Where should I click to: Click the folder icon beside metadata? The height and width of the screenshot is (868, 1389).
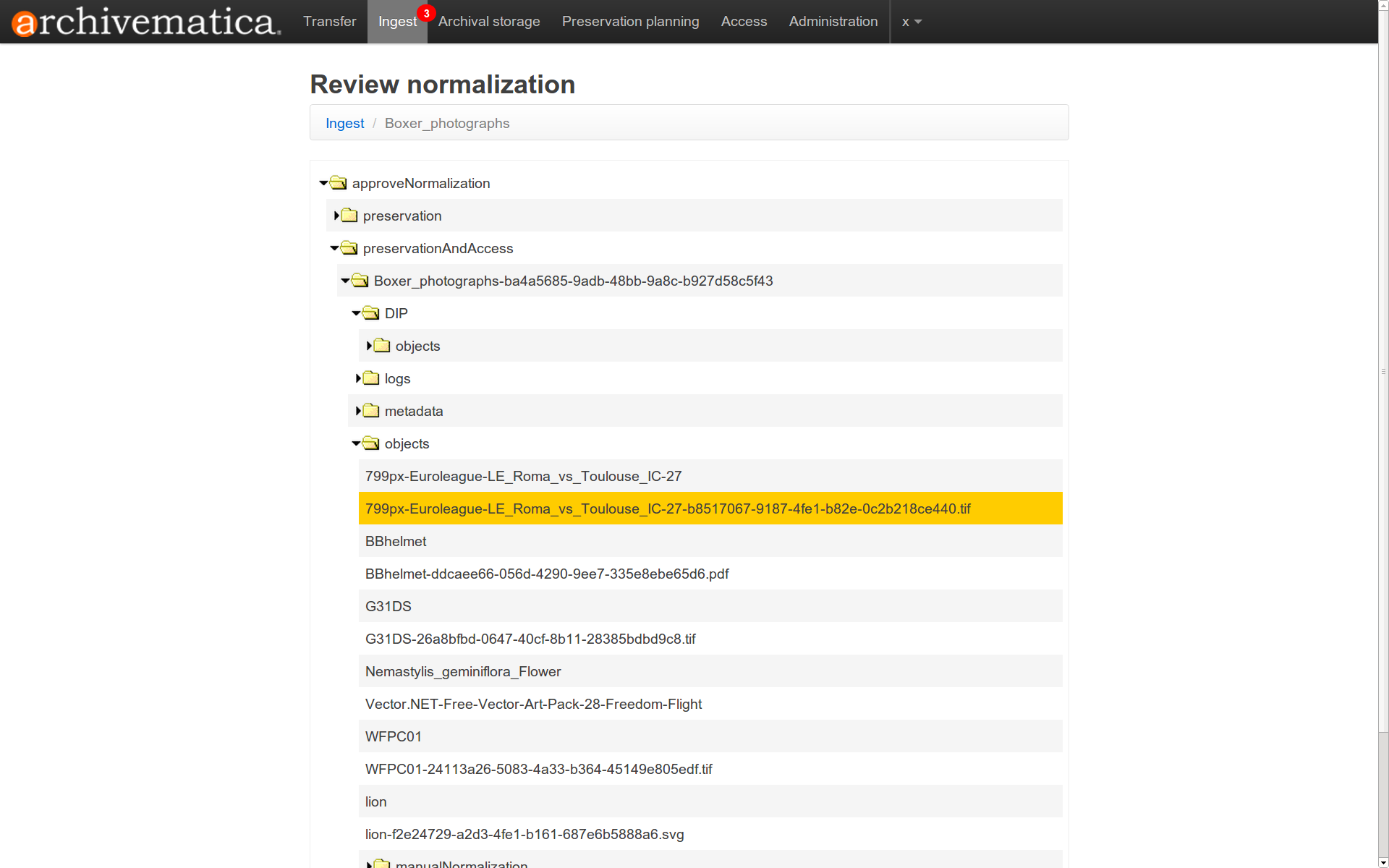coord(370,410)
